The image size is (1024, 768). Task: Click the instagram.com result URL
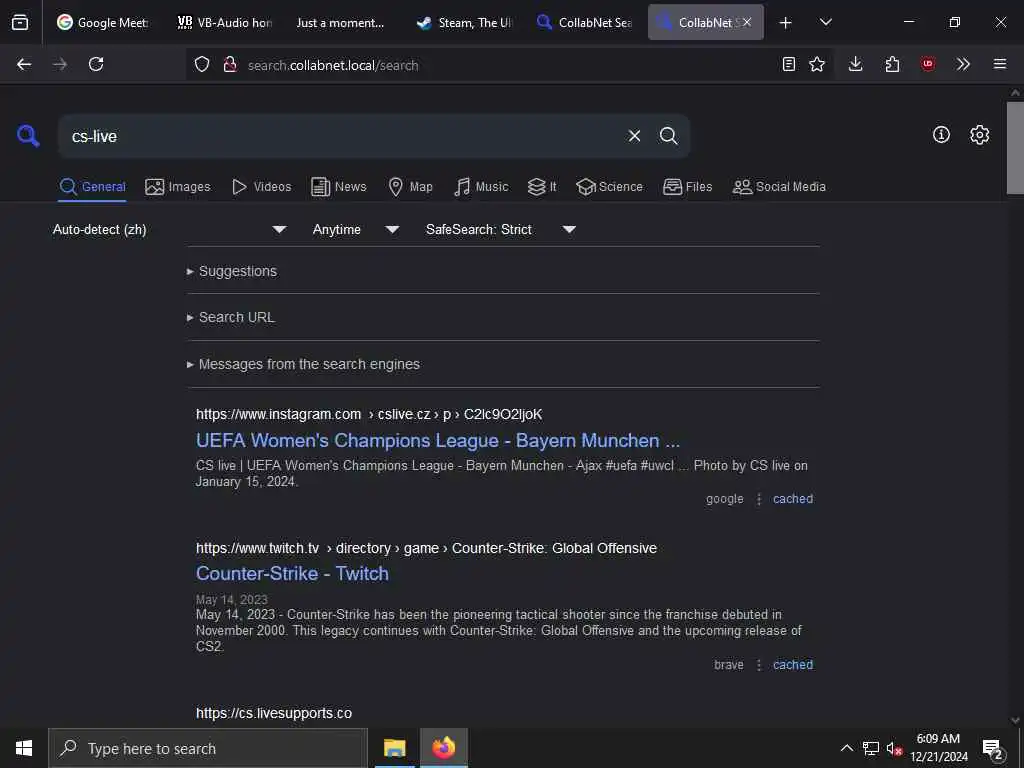click(369, 415)
